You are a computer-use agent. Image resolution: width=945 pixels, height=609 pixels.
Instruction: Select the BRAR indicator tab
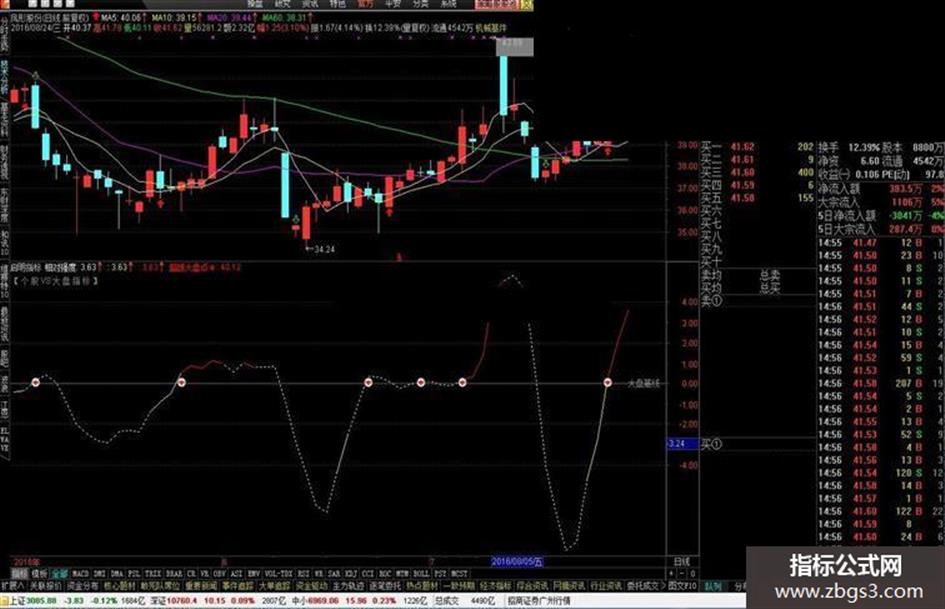click(174, 573)
